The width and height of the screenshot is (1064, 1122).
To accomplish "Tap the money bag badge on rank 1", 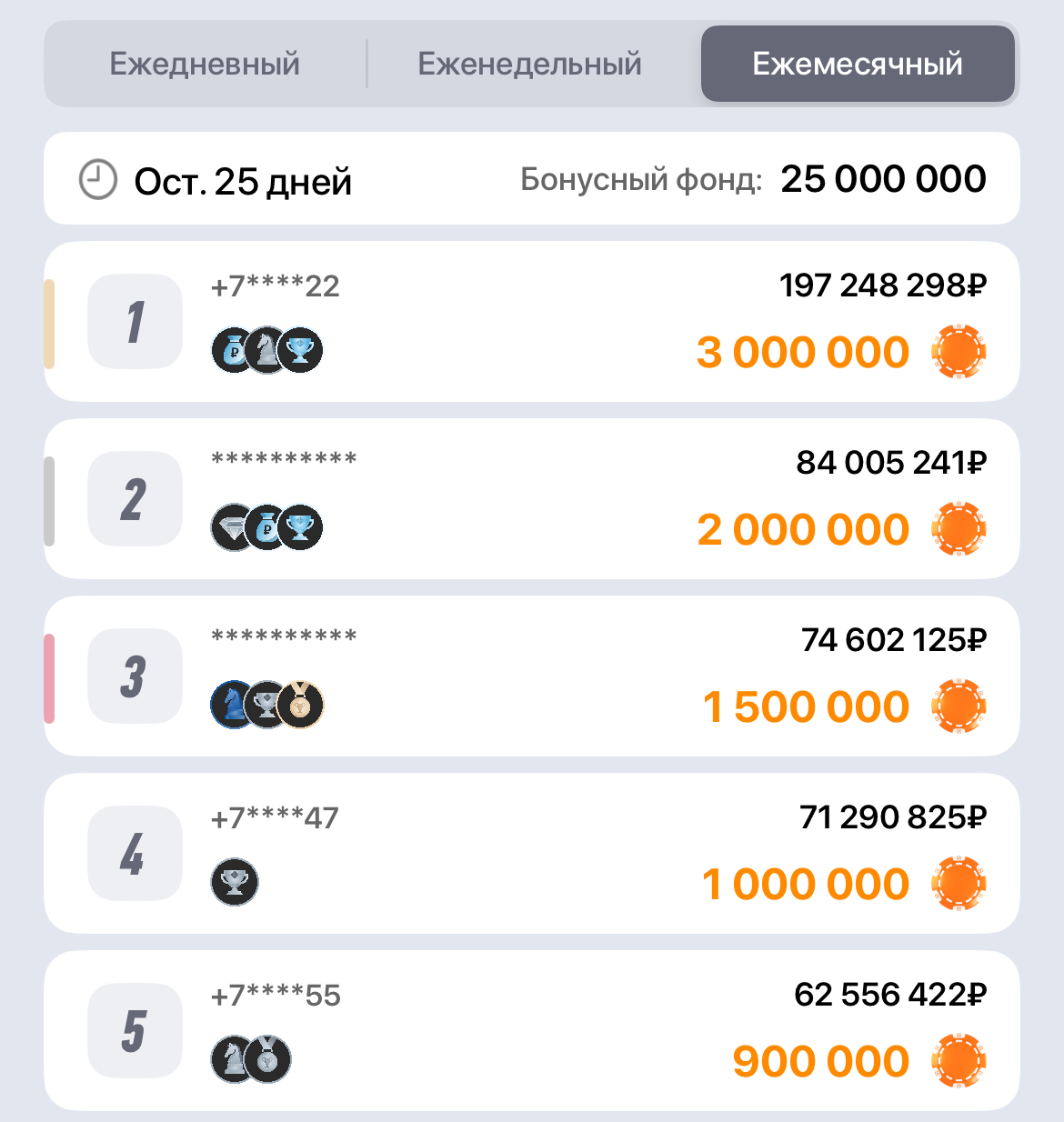I will pos(235,350).
